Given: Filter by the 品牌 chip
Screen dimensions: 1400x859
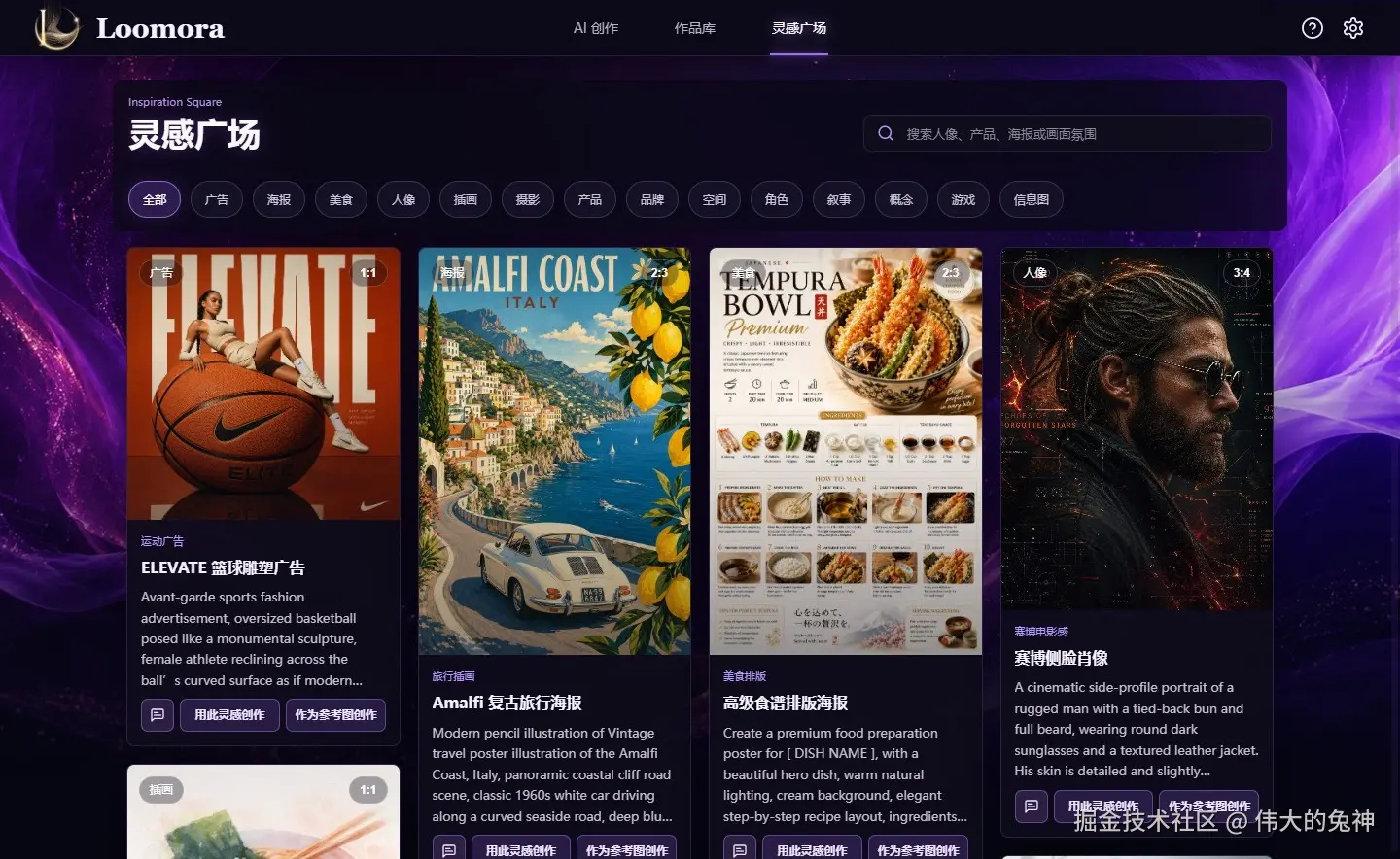Looking at the screenshot, I should point(652,199).
